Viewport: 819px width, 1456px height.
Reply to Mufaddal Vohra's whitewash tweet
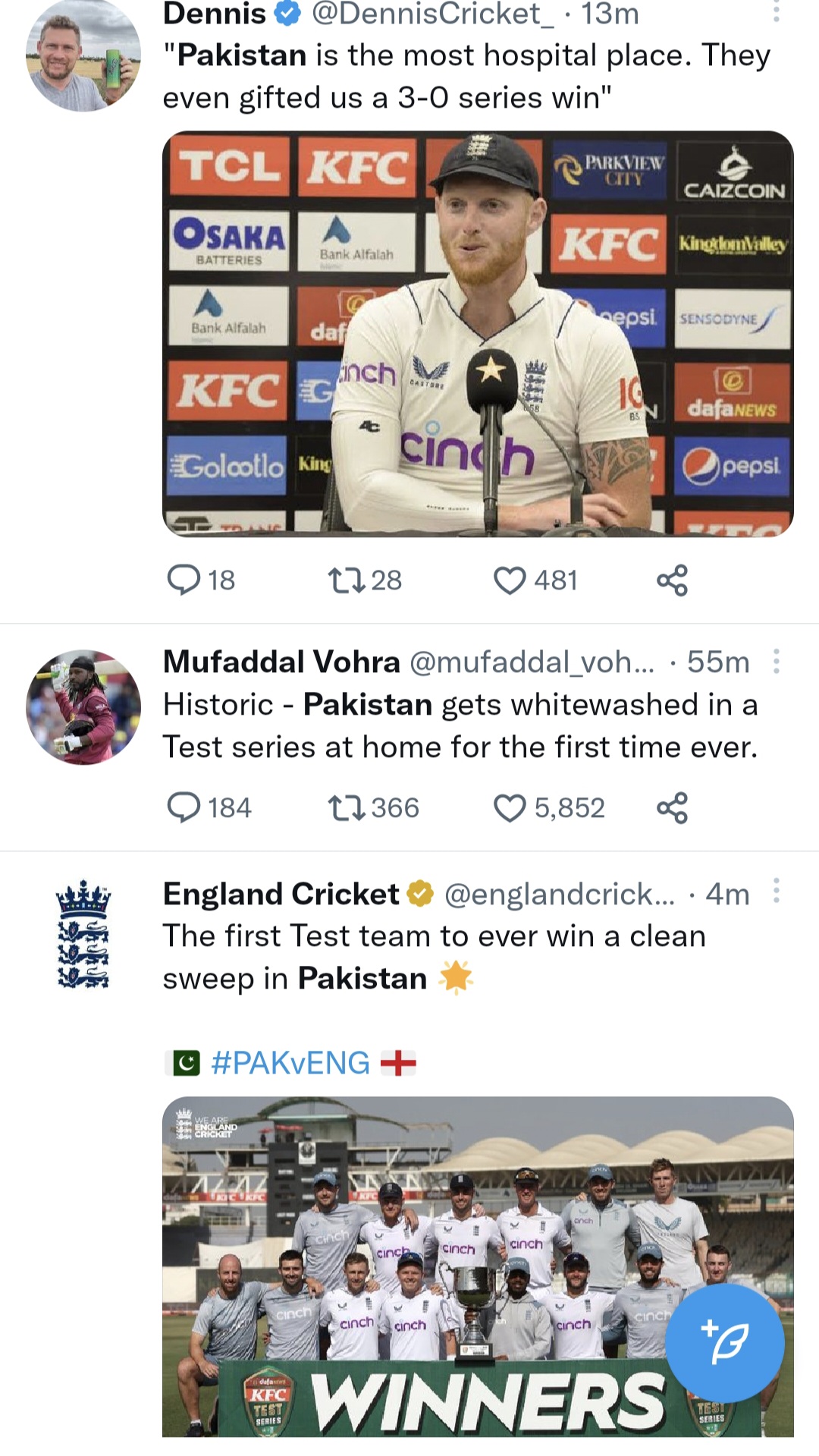pyautogui.click(x=184, y=808)
